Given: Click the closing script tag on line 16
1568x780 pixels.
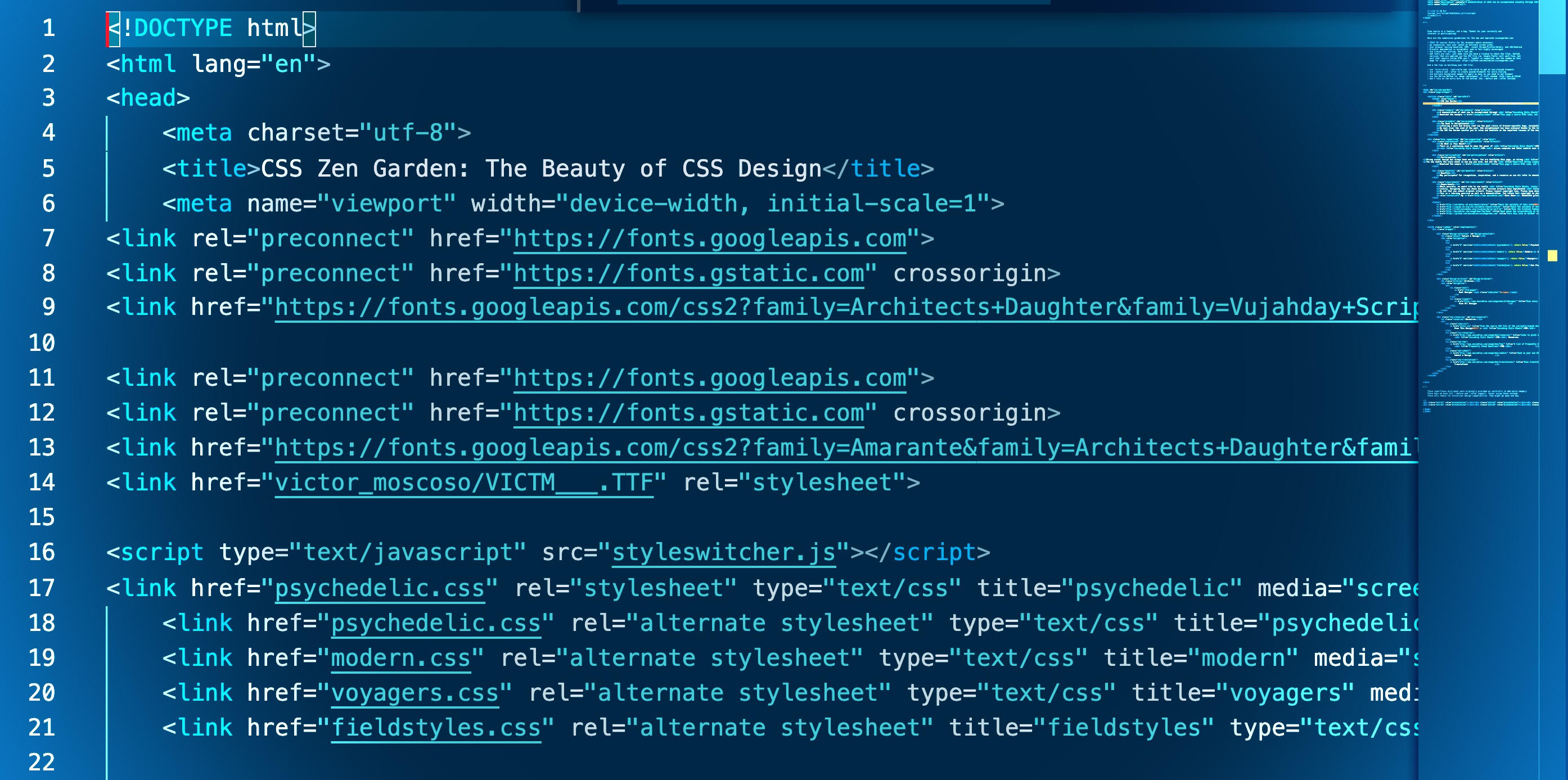Looking at the screenshot, I should tap(927, 552).
